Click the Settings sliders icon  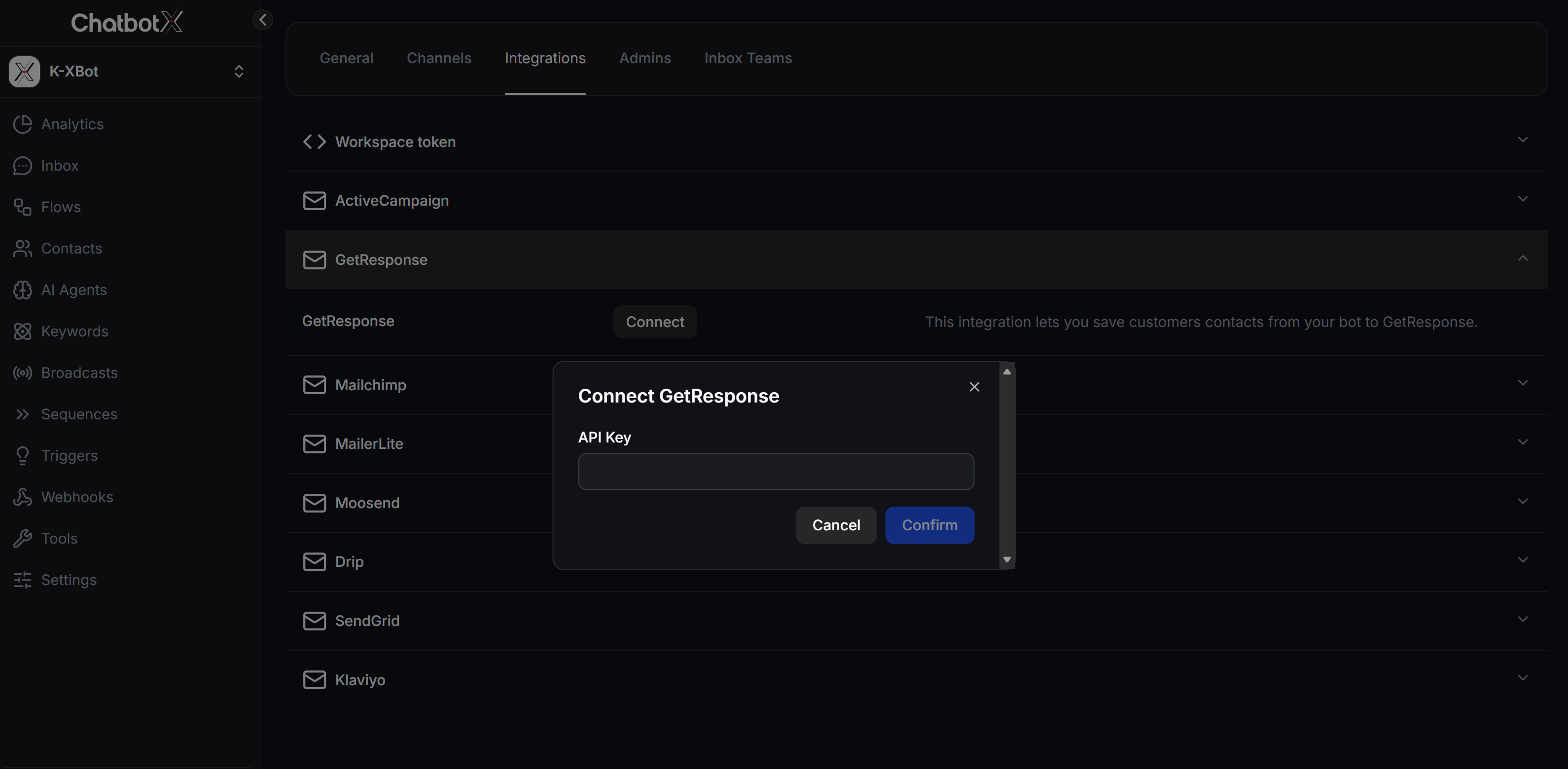[x=23, y=579]
